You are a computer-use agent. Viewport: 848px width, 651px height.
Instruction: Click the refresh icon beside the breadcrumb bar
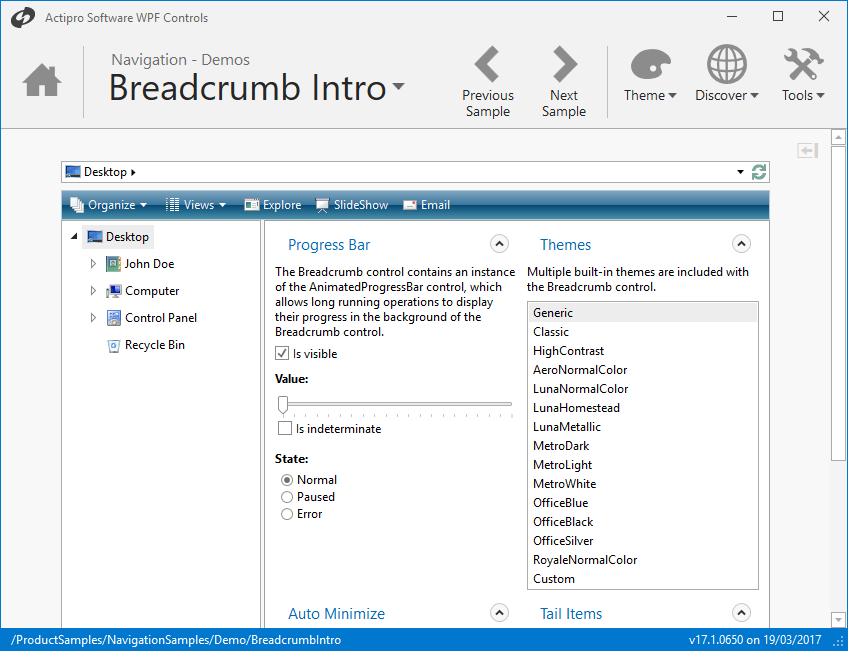(x=759, y=171)
